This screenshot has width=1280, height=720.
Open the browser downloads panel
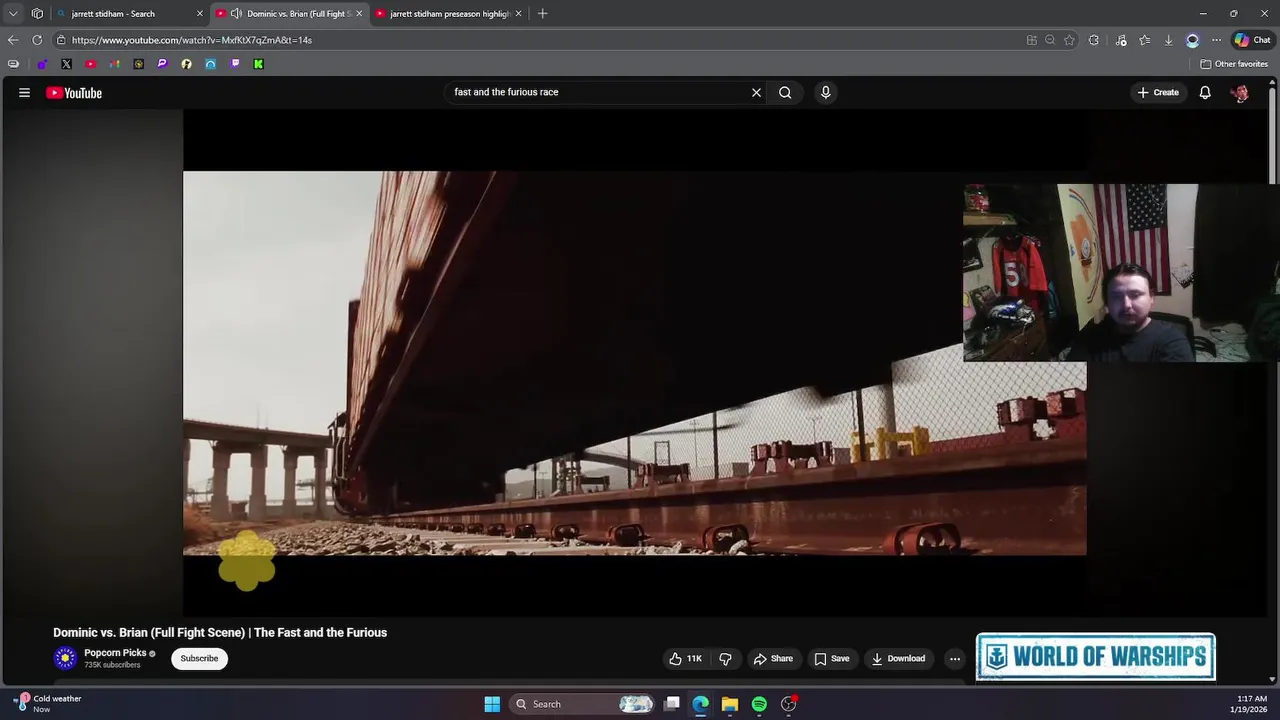coord(1168,40)
